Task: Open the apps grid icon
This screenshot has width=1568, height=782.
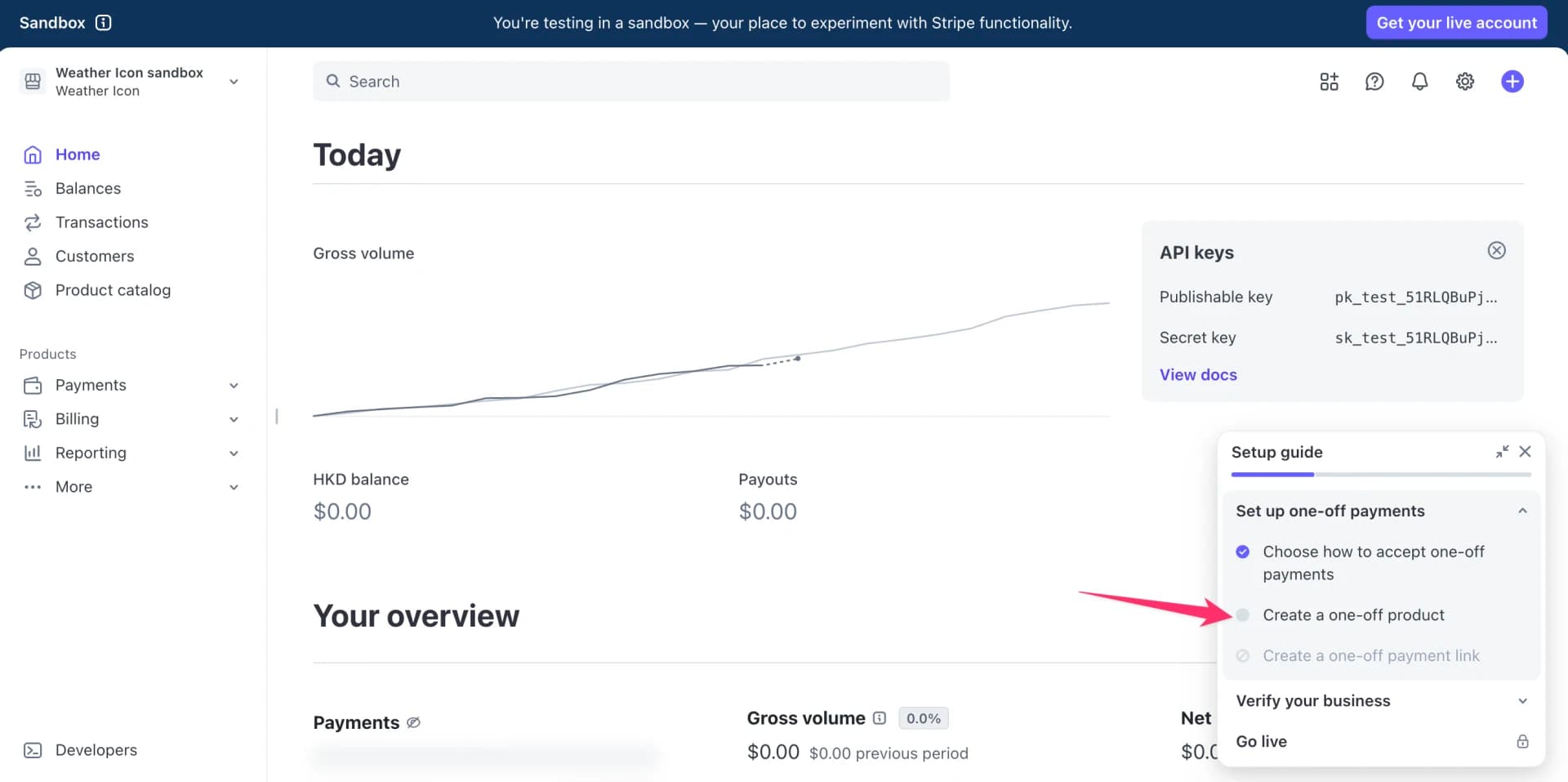Action: click(x=1329, y=82)
